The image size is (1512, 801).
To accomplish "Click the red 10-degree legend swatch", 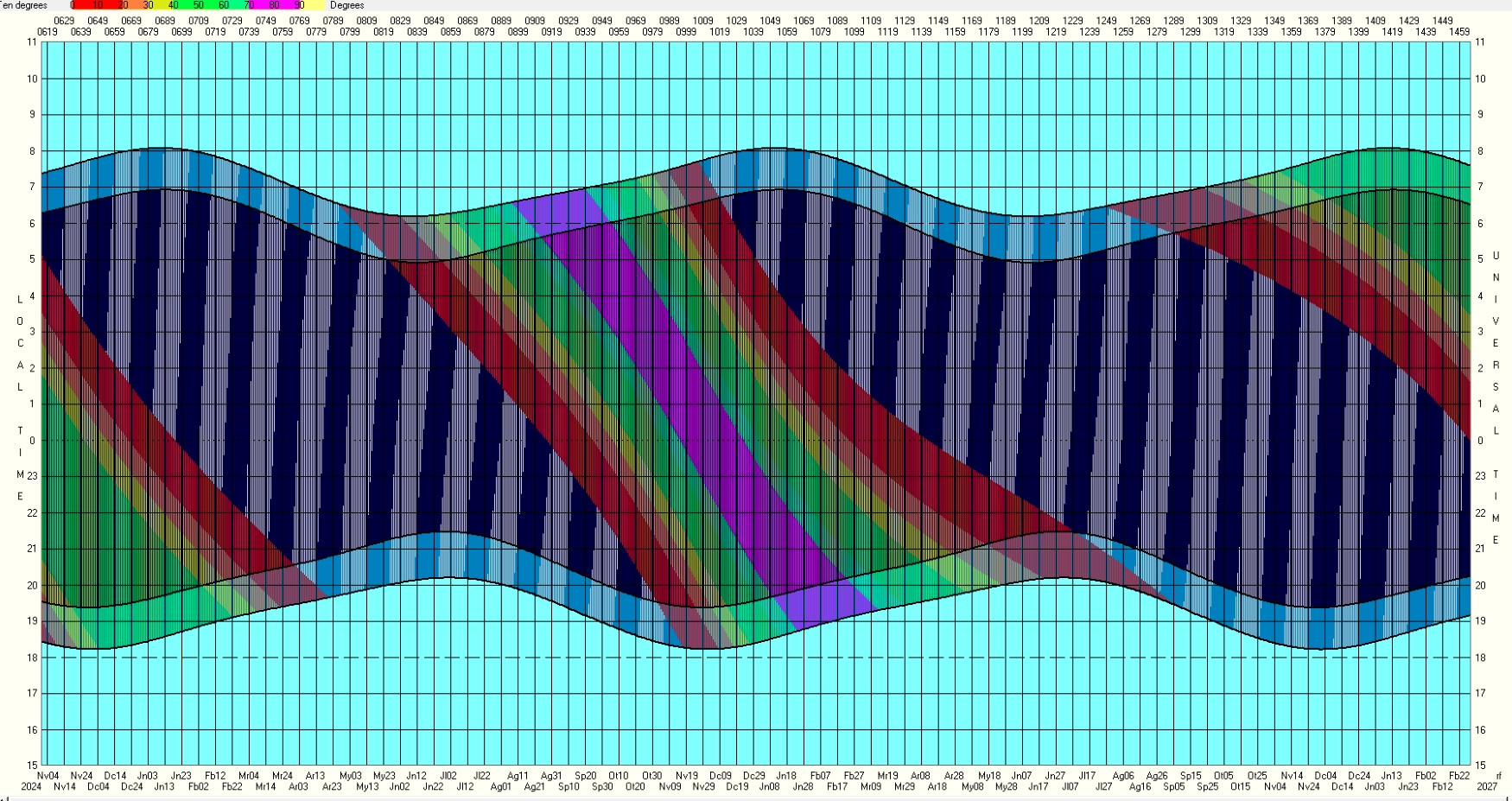I will pos(98,5).
